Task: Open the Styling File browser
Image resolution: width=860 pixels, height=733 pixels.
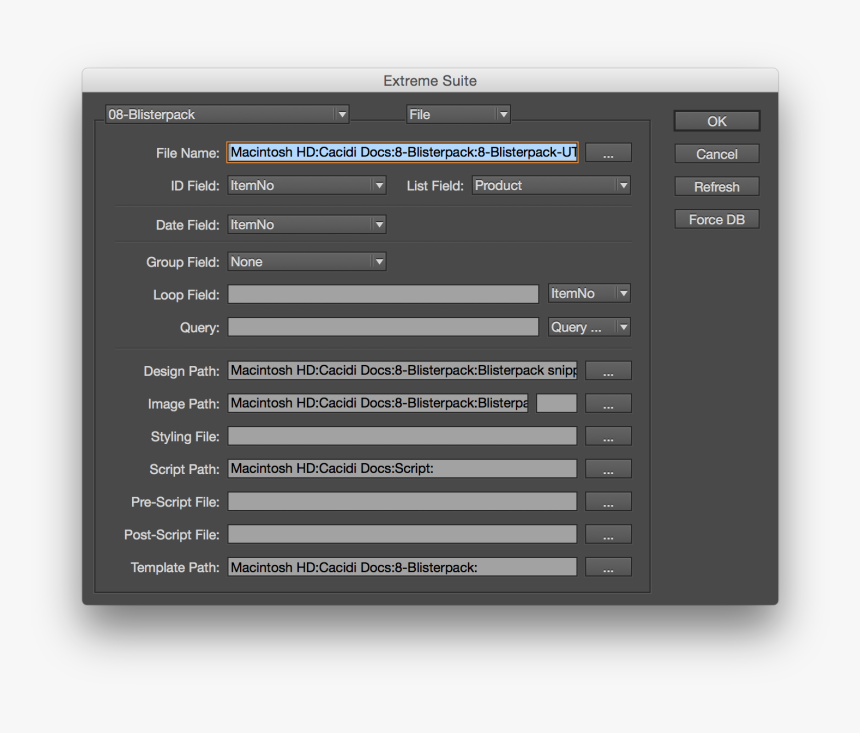Action: point(608,436)
